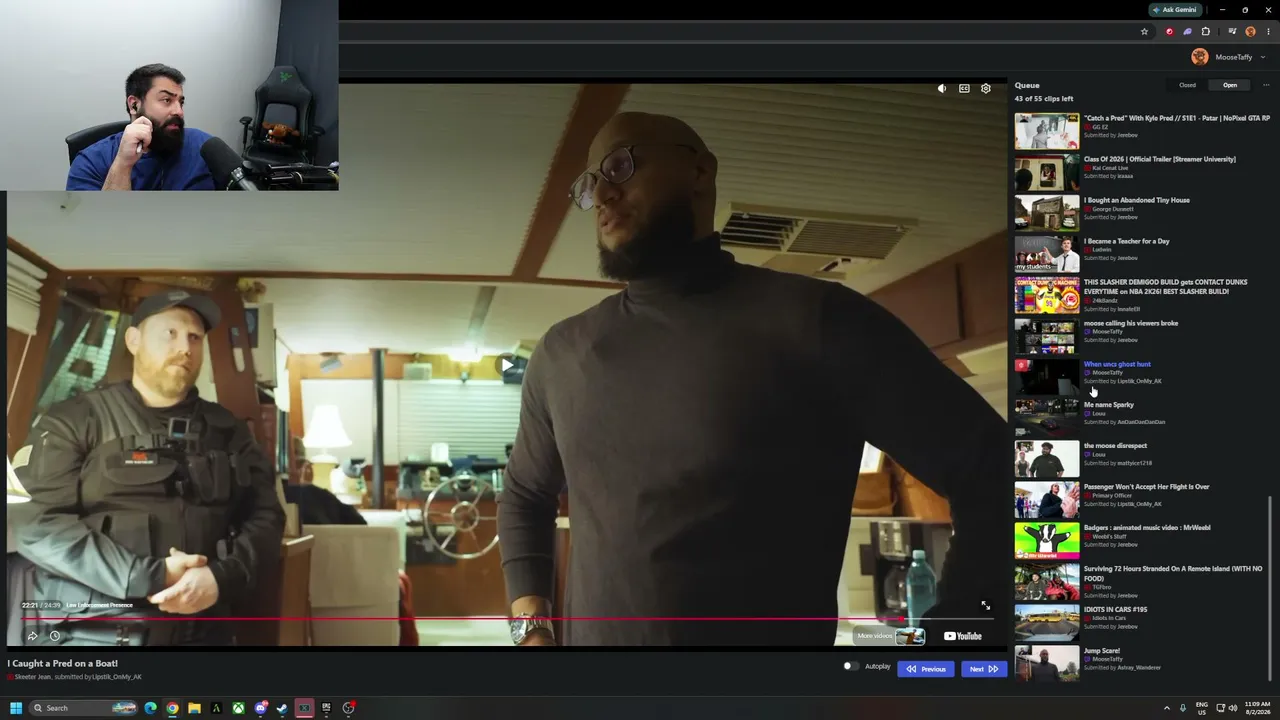
Task: Open Steam from the taskbar
Action: (282, 708)
